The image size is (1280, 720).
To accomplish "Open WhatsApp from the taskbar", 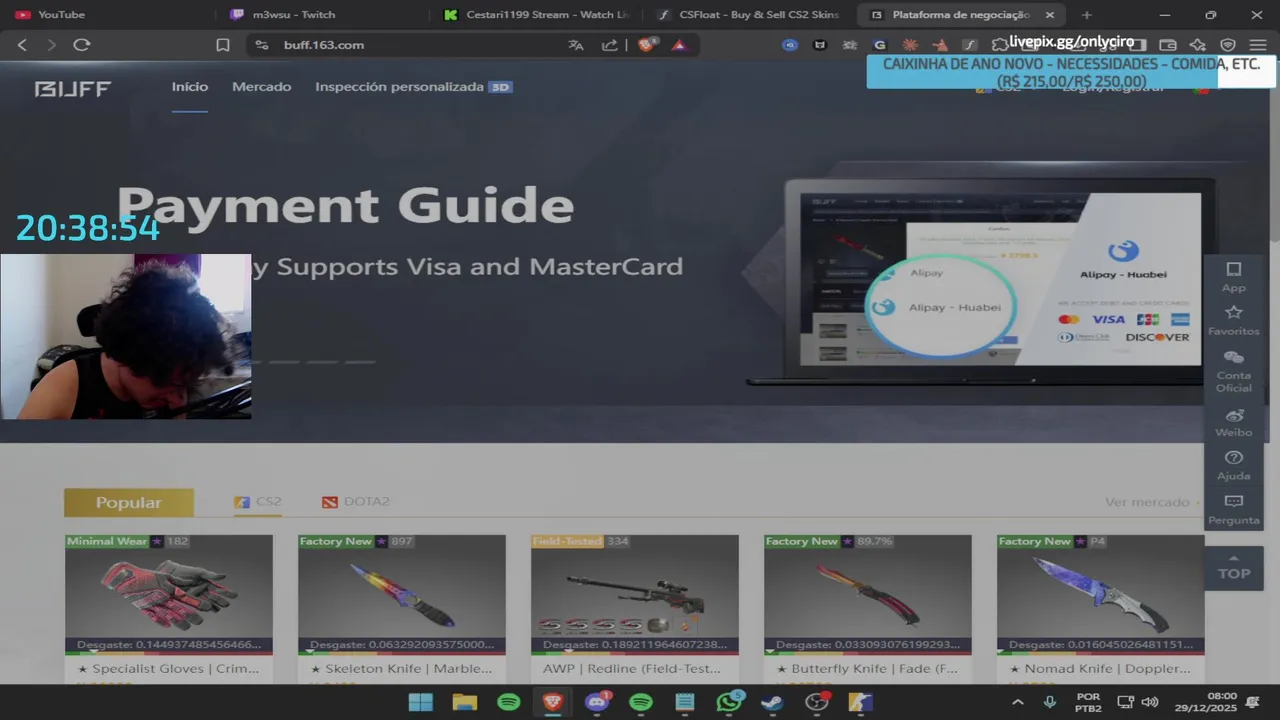I will (729, 702).
